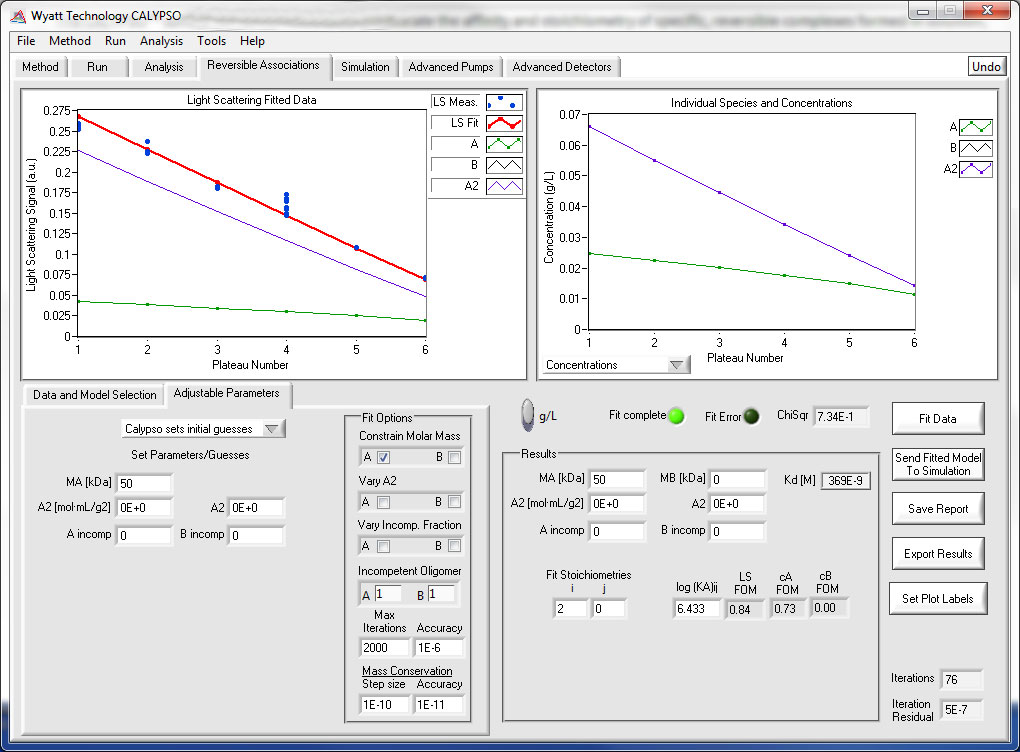Image resolution: width=1020 pixels, height=752 pixels.
Task: Click the Fit Data button
Action: point(937,419)
